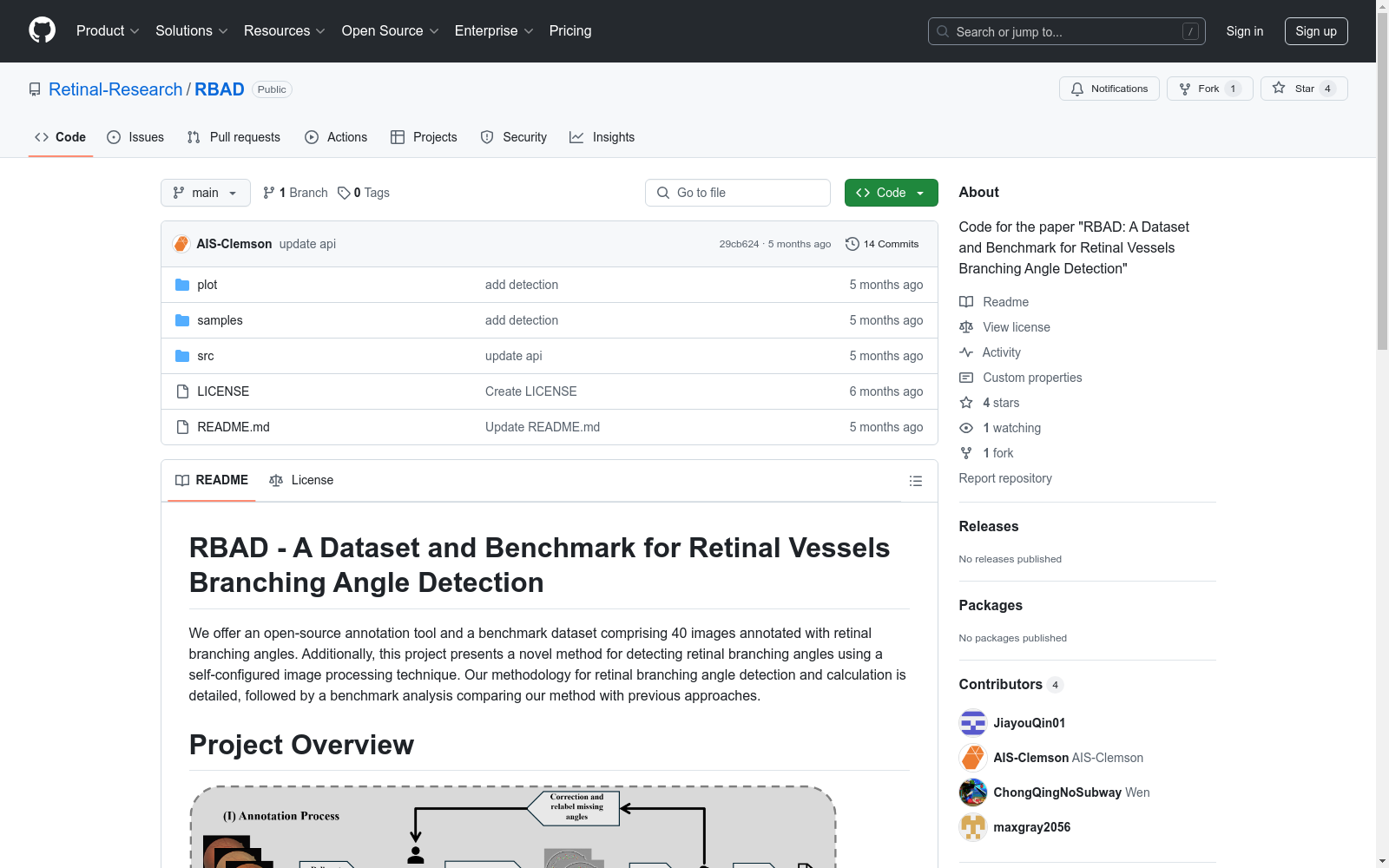1389x868 pixels.
Task: Click the AIS-Clemson contributor avatar
Action: (973, 758)
